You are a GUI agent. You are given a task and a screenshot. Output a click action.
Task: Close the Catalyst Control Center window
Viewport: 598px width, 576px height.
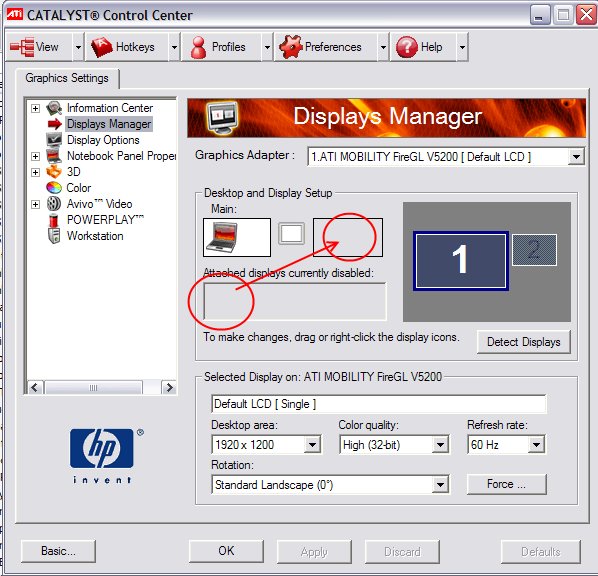pos(587,15)
